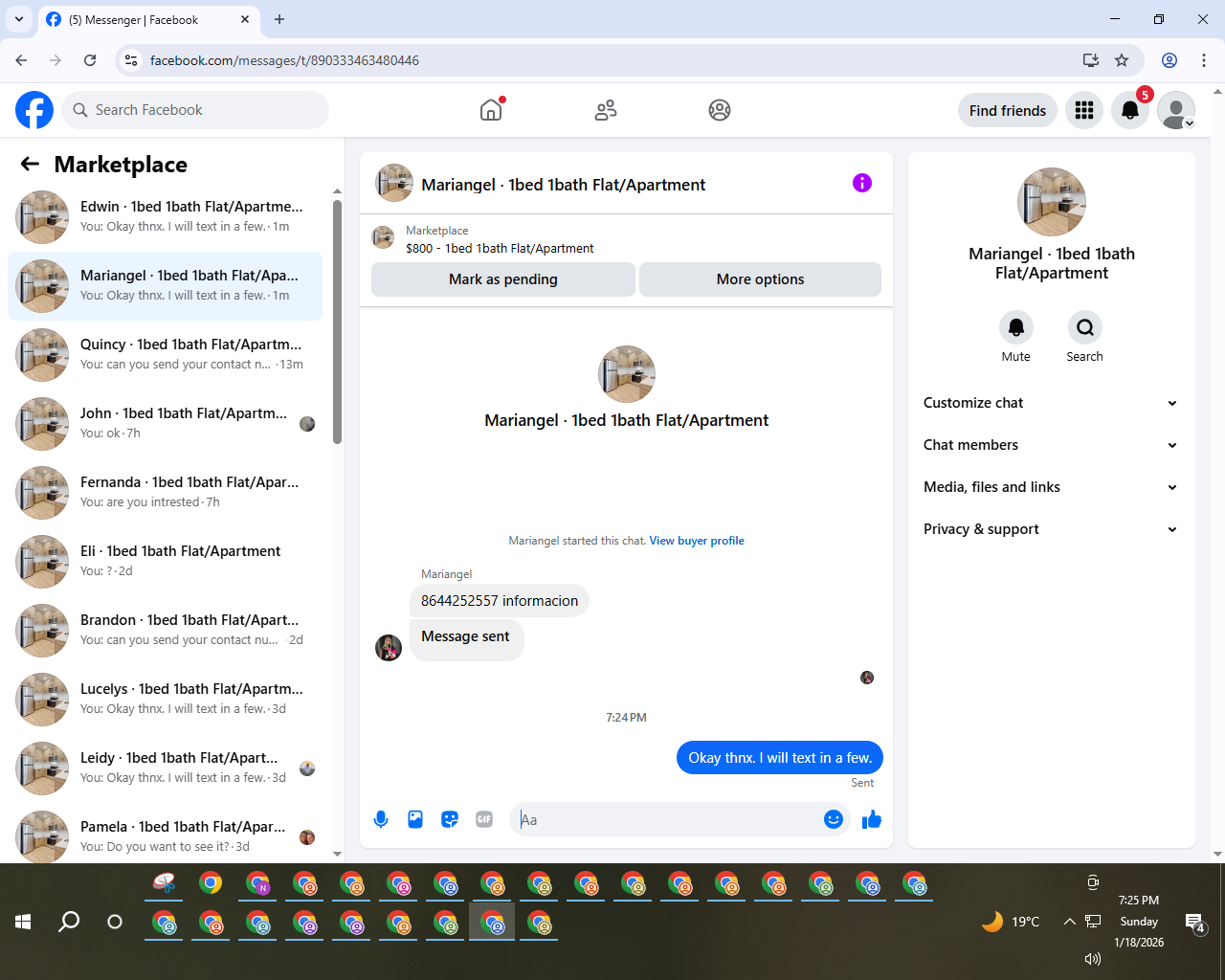Image resolution: width=1225 pixels, height=980 pixels.
Task: Open John's conversation
Action: (x=165, y=424)
